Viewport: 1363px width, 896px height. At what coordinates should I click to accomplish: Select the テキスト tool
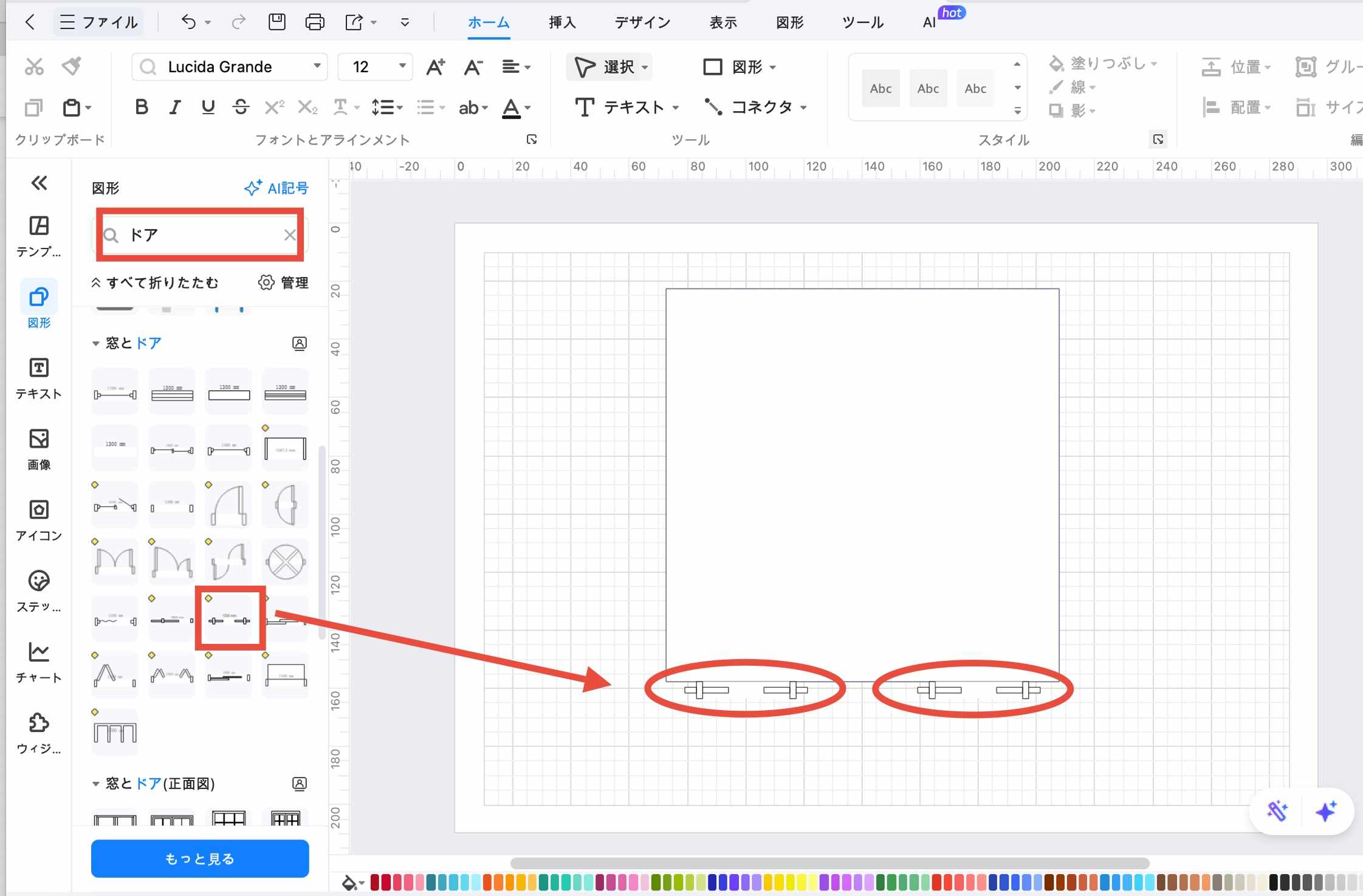627,108
